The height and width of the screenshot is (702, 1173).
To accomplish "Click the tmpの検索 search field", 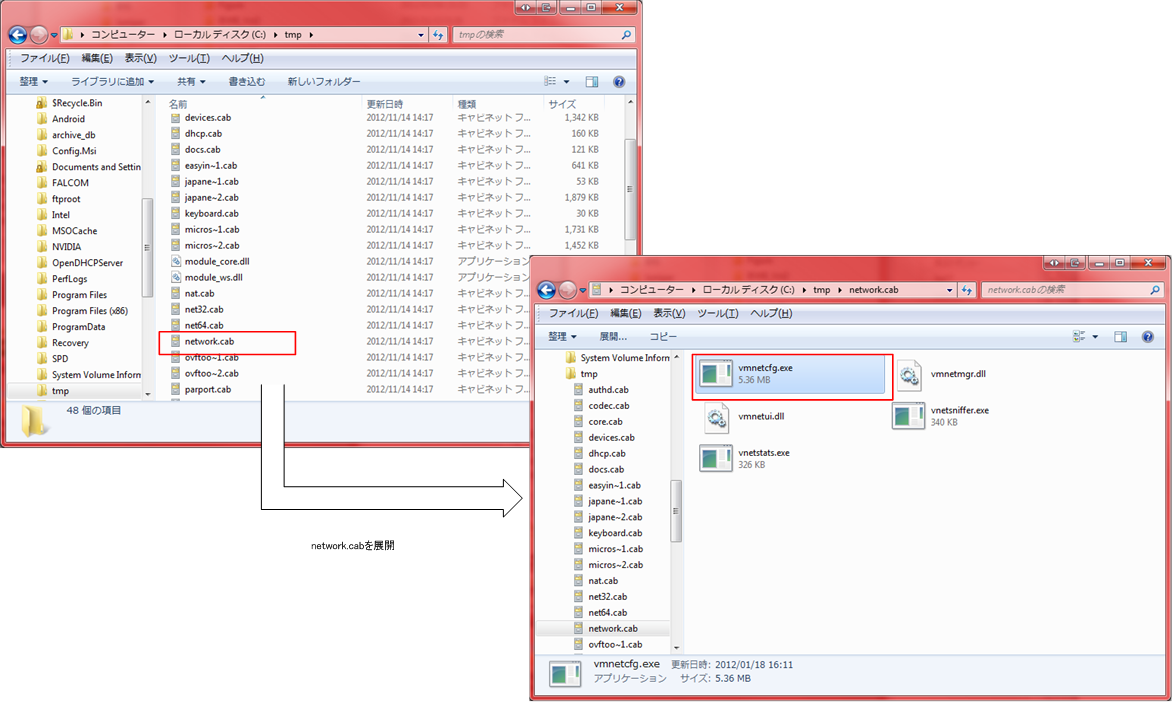I will tap(535, 35).
